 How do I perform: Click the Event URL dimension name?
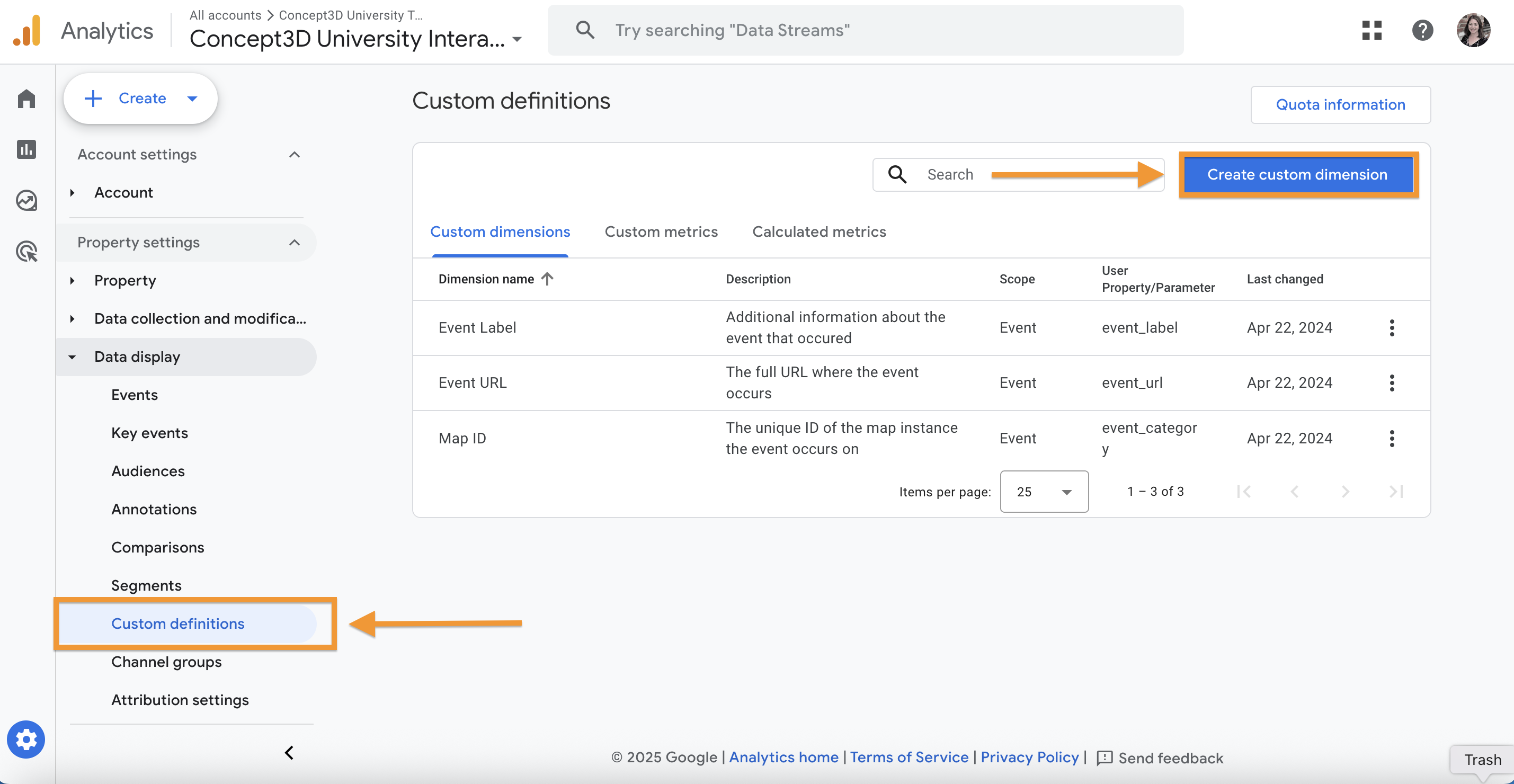point(472,383)
